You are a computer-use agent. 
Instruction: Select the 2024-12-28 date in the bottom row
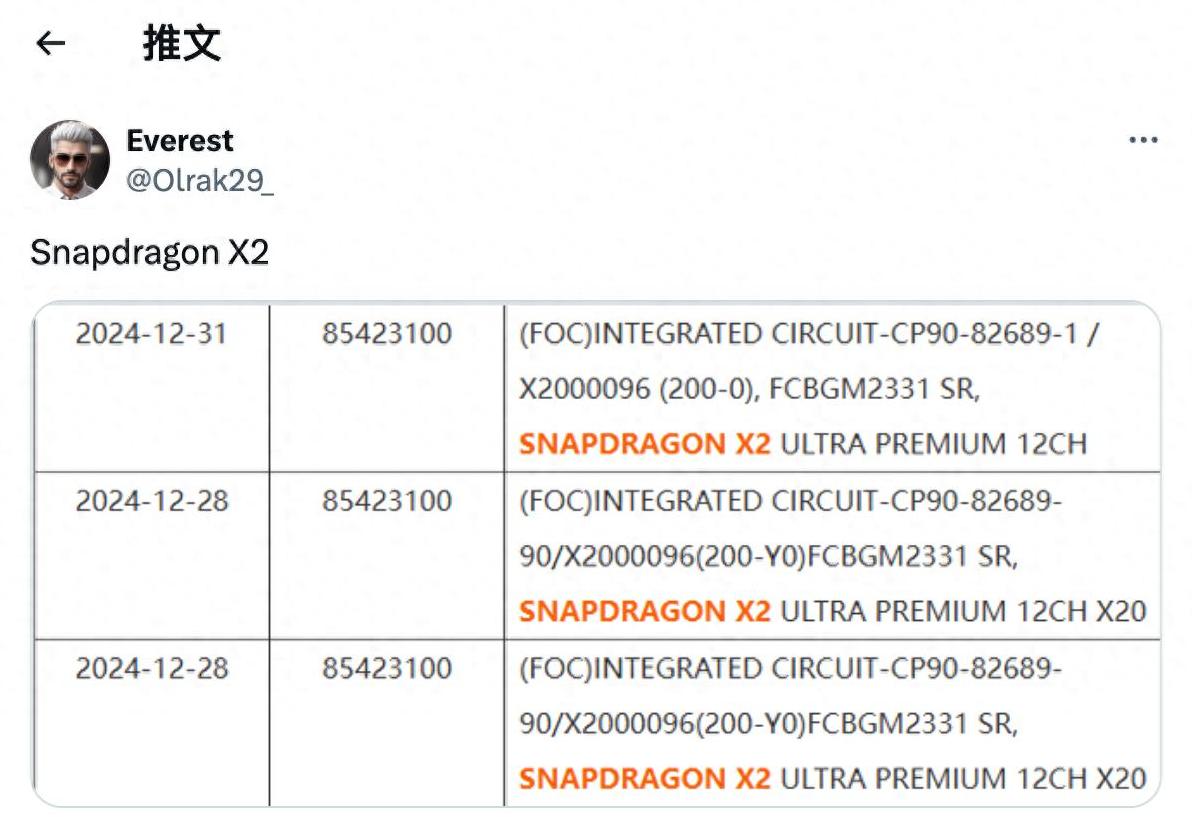tap(151, 668)
